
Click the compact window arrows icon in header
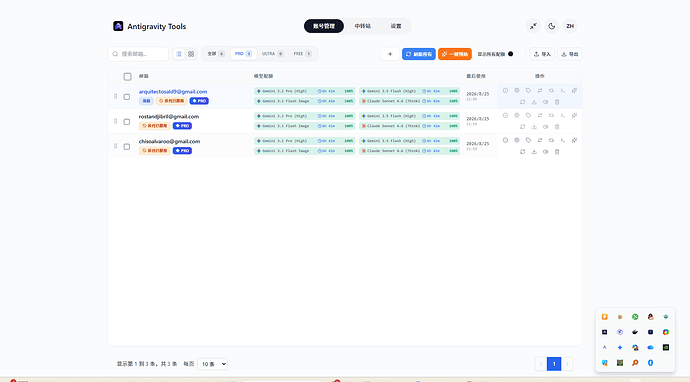pyautogui.click(x=533, y=26)
